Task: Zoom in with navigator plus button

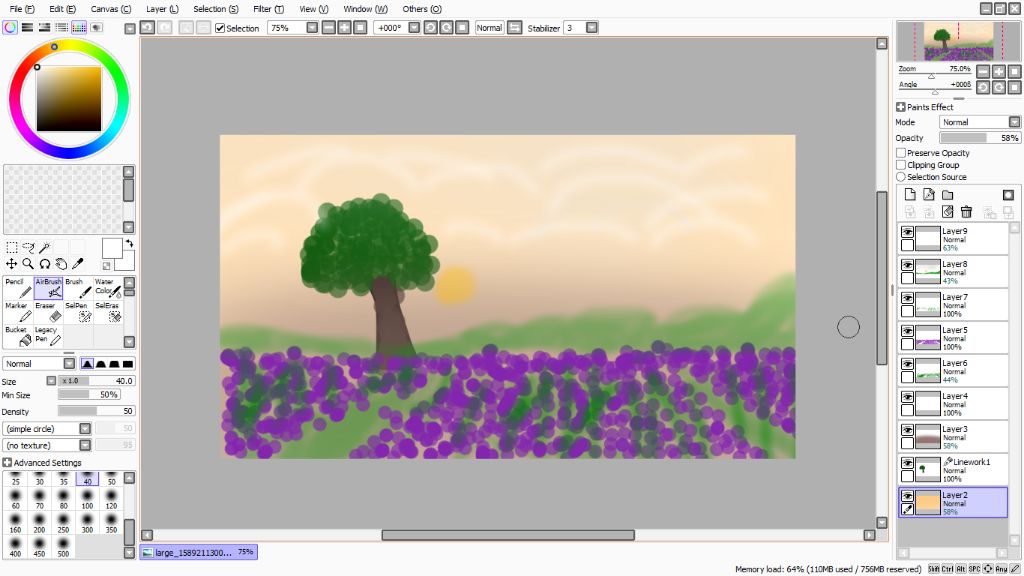Action: [x=999, y=71]
